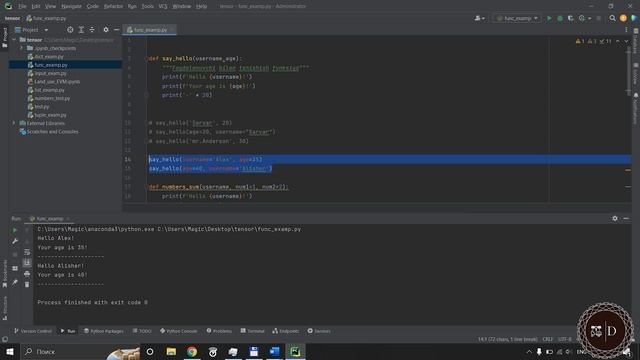Go to the next highlighted error arrow
The image size is (640, 360).
[x=626, y=41]
